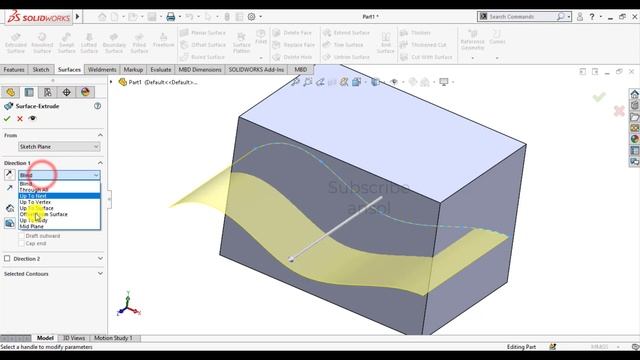Open the Motion Study 1 tab
This screenshot has height=360, width=640.
tap(113, 338)
